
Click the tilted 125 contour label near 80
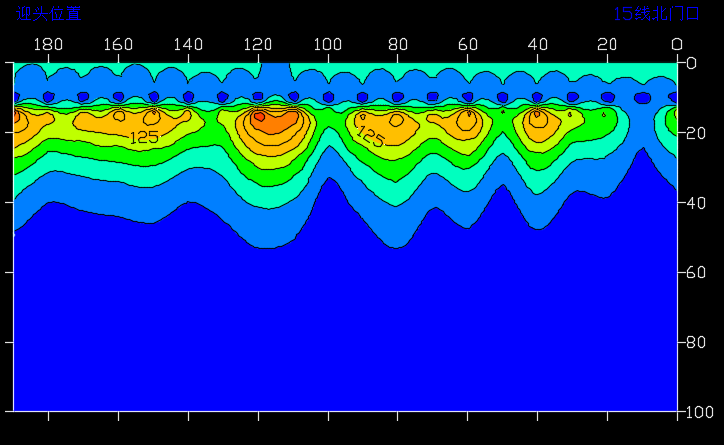pos(370,138)
